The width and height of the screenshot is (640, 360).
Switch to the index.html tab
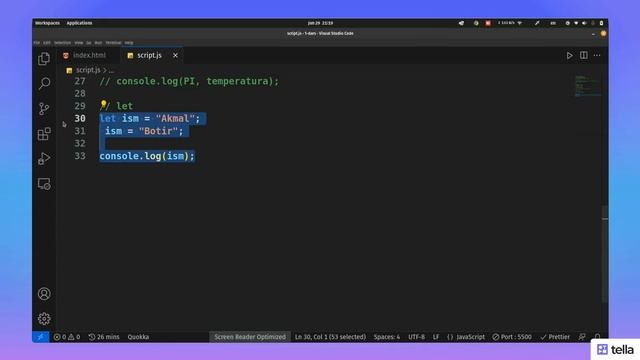click(89, 55)
